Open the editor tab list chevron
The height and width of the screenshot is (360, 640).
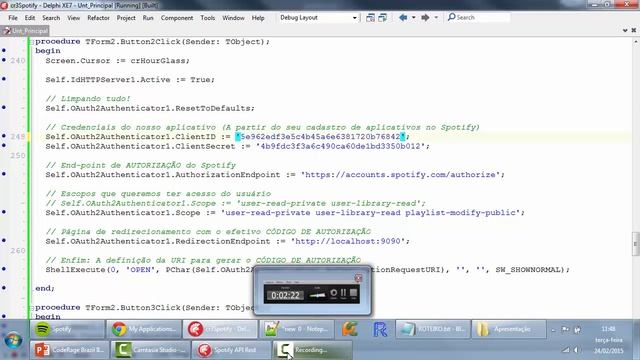(x=625, y=30)
